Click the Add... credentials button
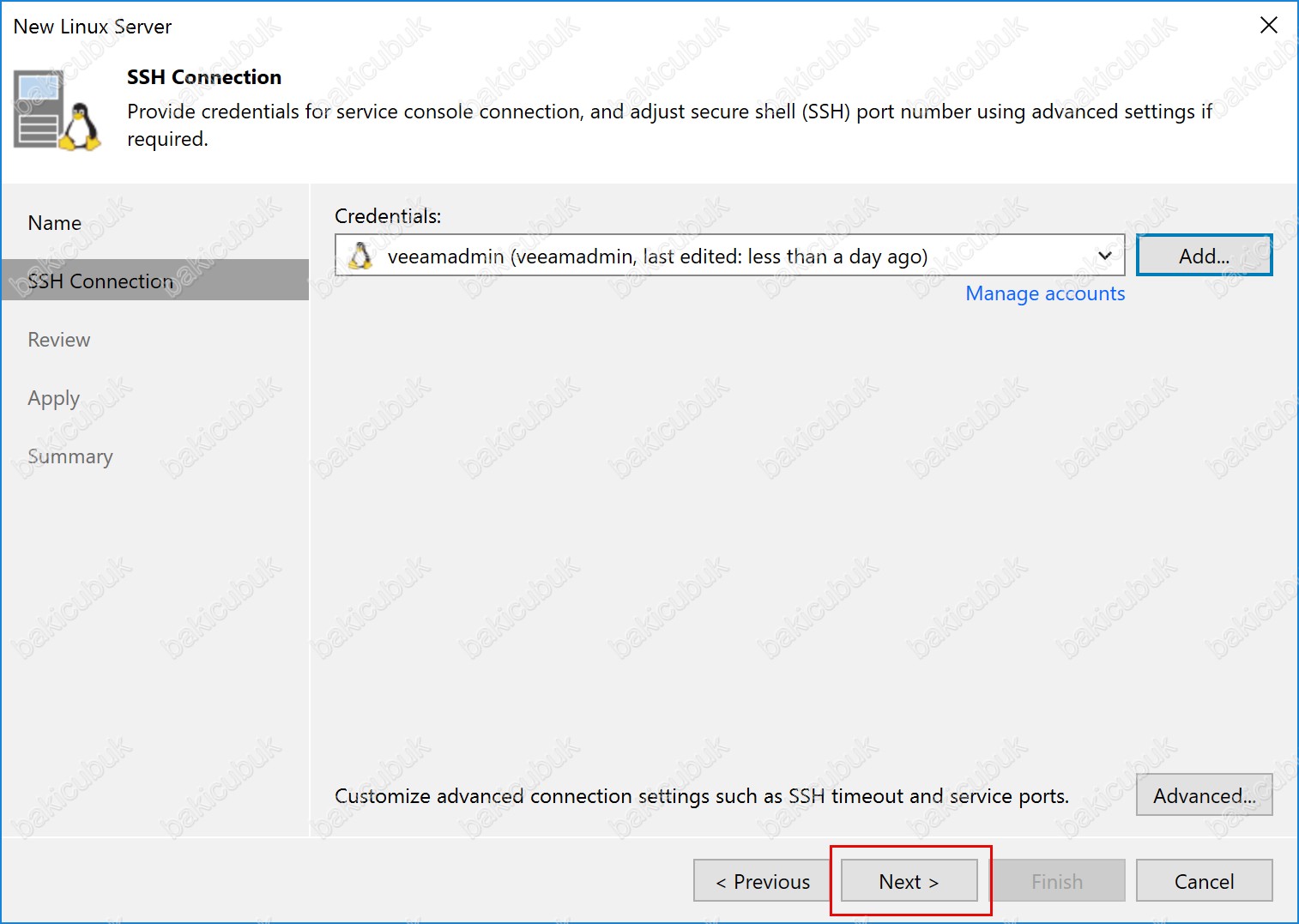 click(1204, 256)
